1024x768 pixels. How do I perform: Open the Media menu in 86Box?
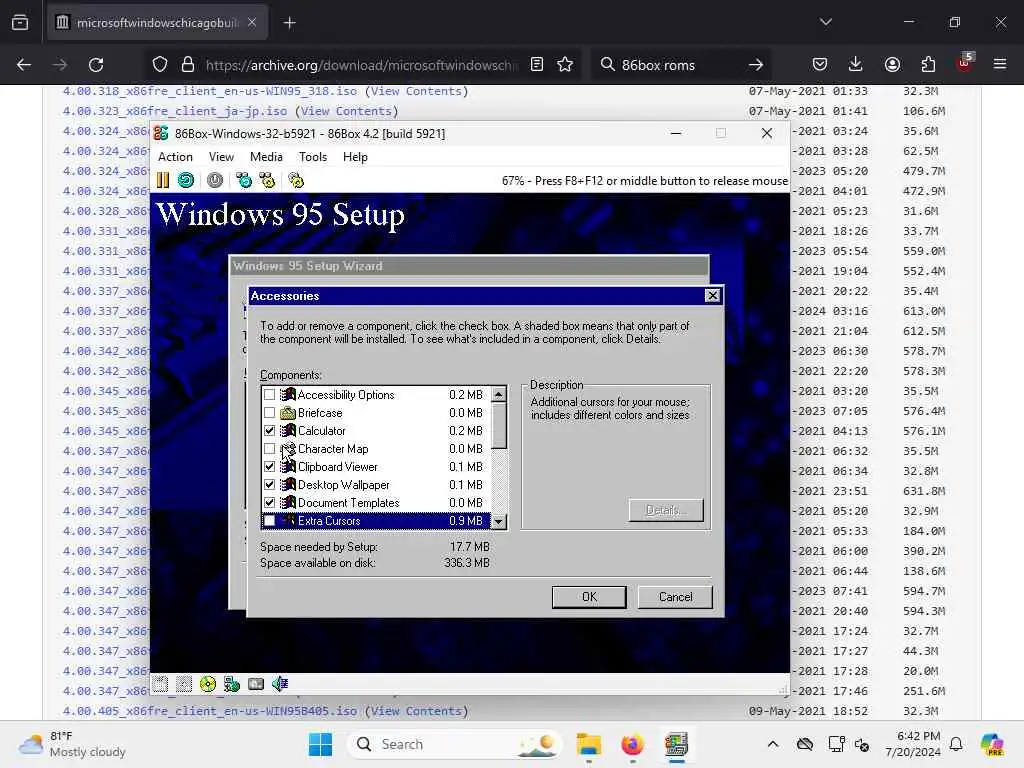(x=266, y=157)
